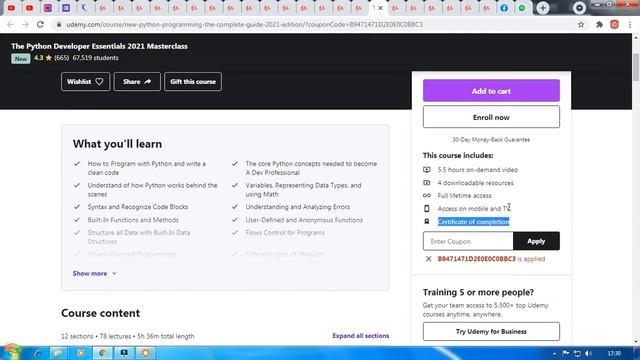
Task: Click the heart icon on Wishlist
Action: tap(99, 82)
